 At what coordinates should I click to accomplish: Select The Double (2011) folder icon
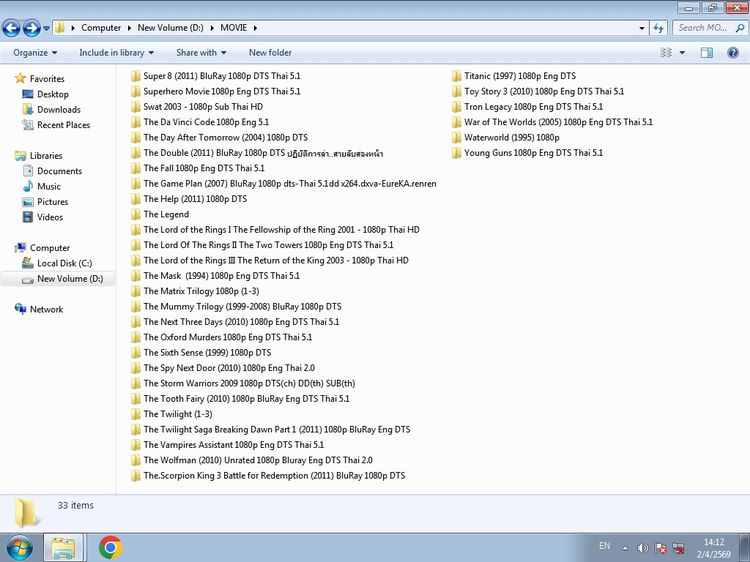(x=135, y=153)
